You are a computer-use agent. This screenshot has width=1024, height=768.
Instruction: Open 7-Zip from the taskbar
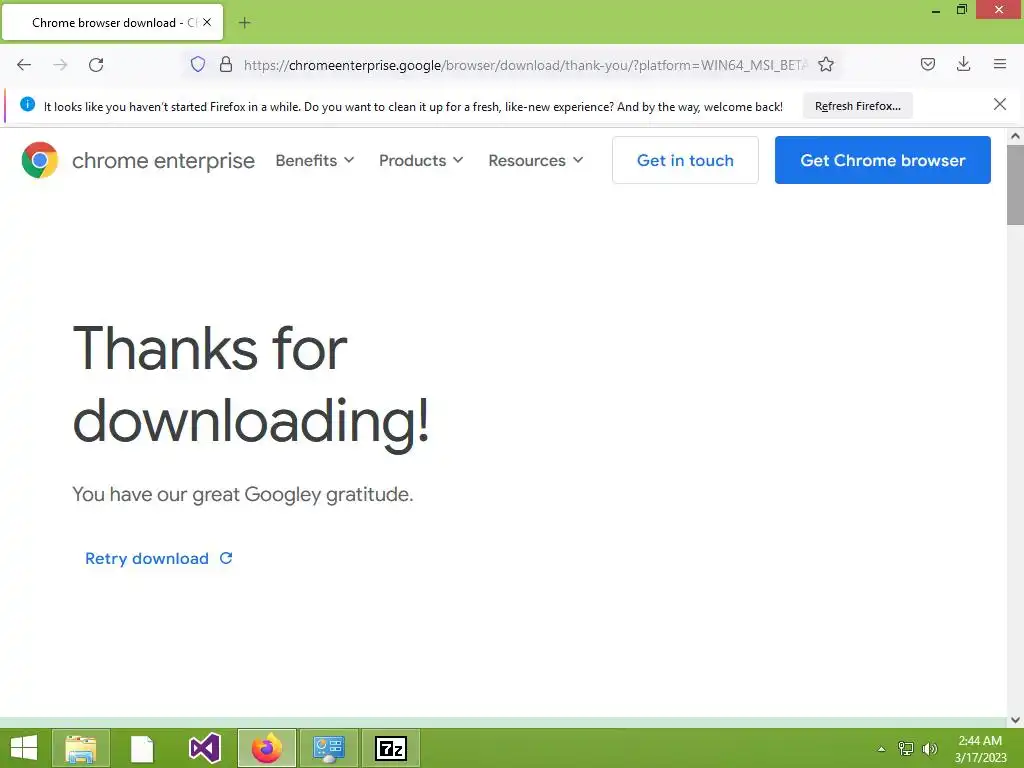[x=391, y=748]
